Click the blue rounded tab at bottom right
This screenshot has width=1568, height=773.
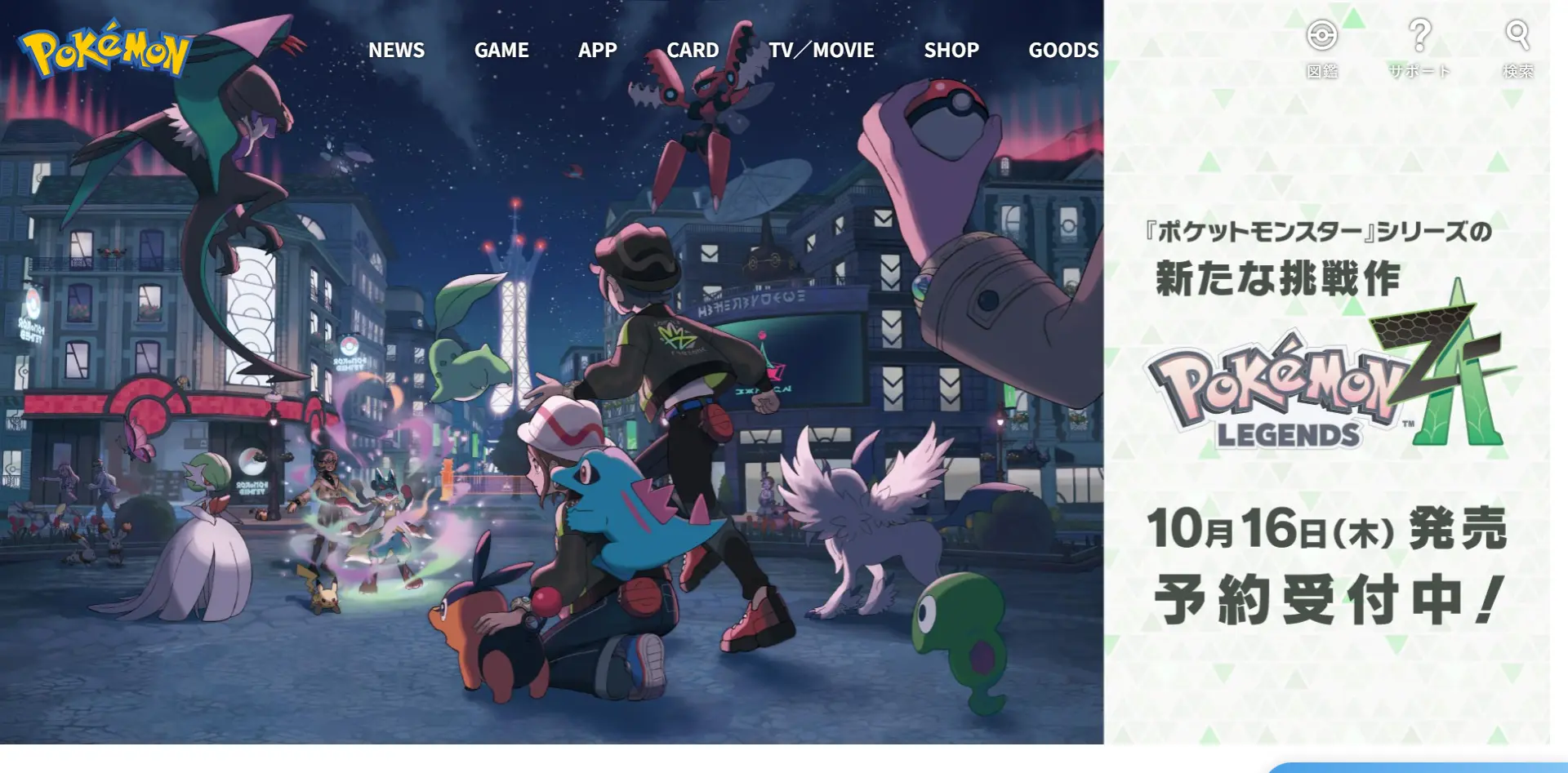[x=1417, y=767]
